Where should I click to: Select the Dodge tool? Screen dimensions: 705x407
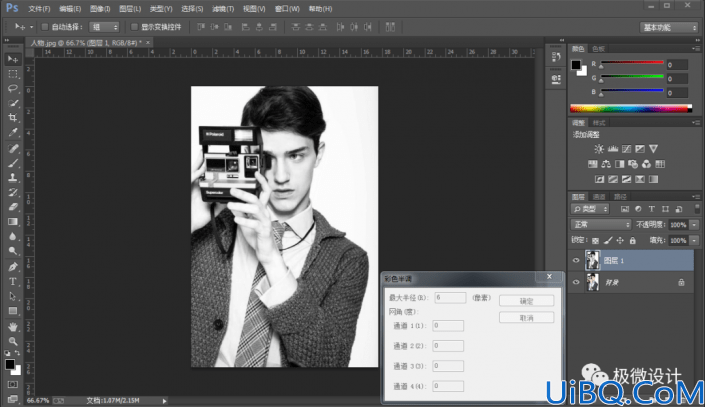(13, 251)
